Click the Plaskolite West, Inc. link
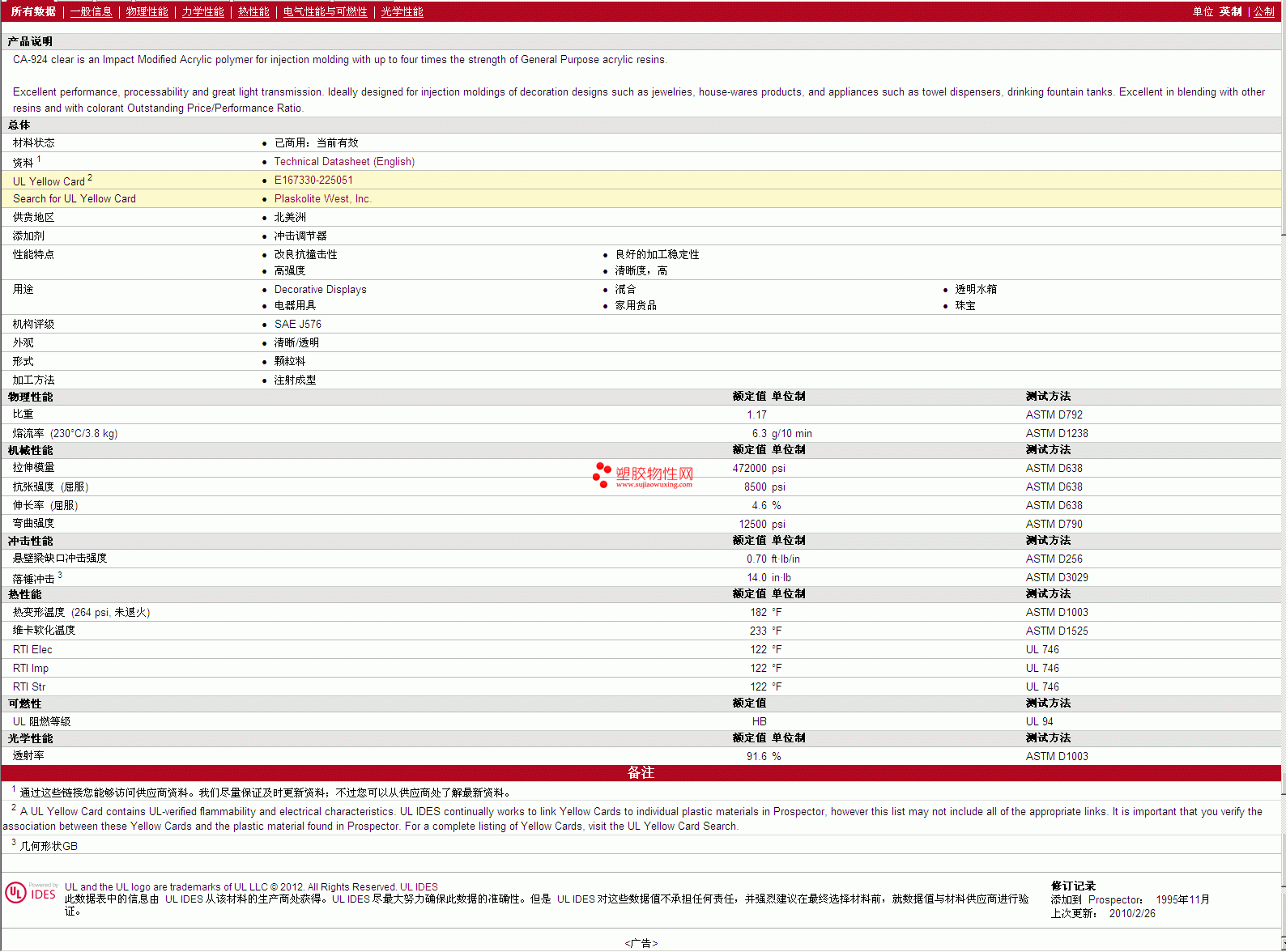Screen dimensions: 1286x952 point(322,199)
